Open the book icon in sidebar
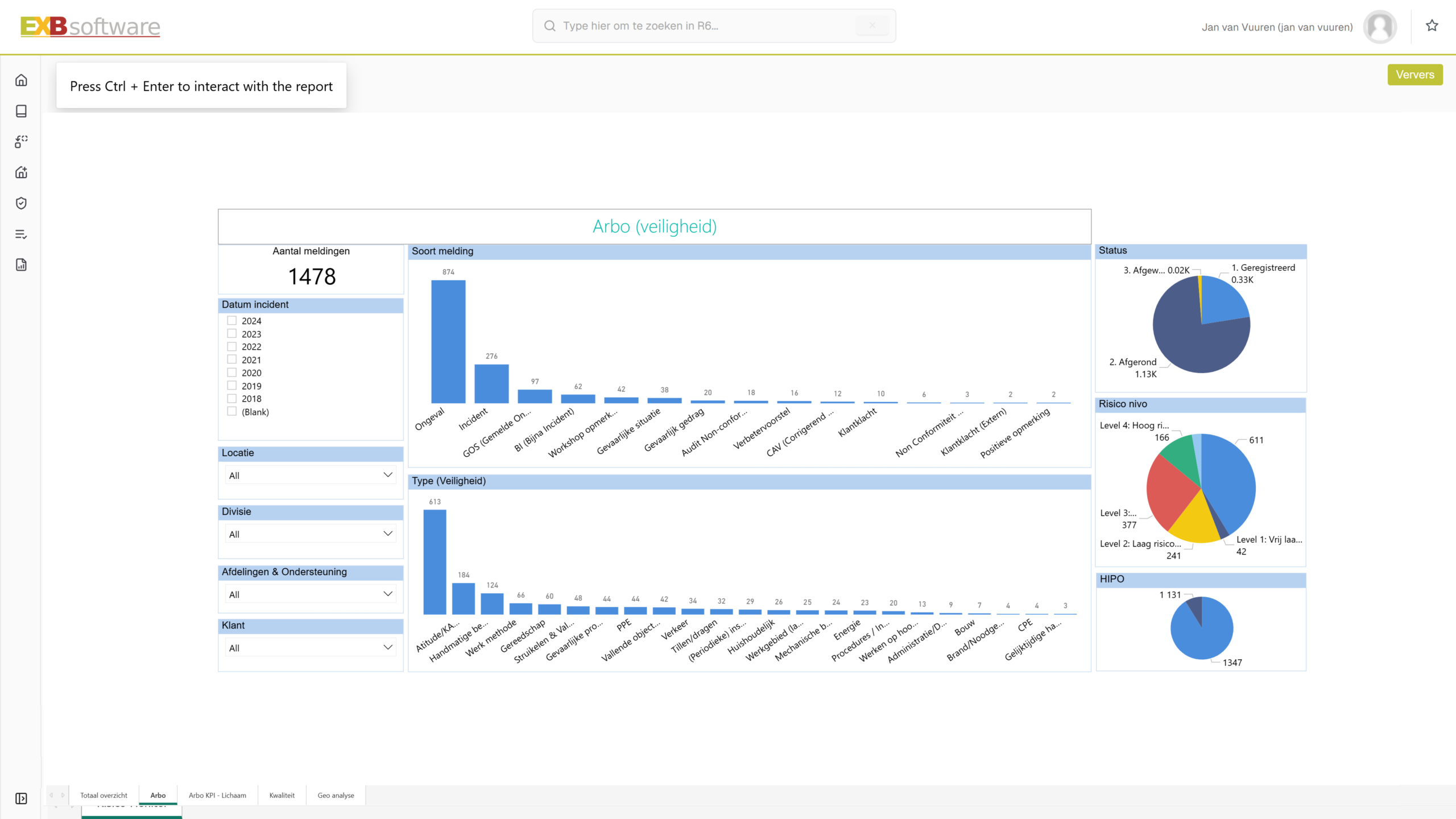Screen dimensions: 1456x819 click(21, 111)
